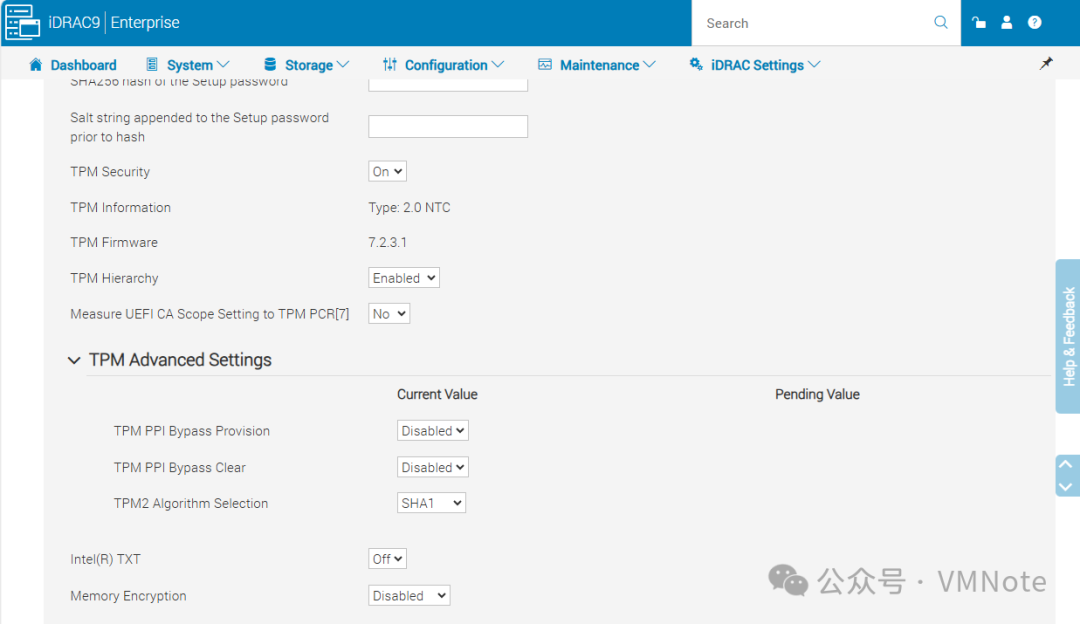Open the Intel(R) TXT dropdown
This screenshot has width=1080, height=624.
(x=387, y=559)
